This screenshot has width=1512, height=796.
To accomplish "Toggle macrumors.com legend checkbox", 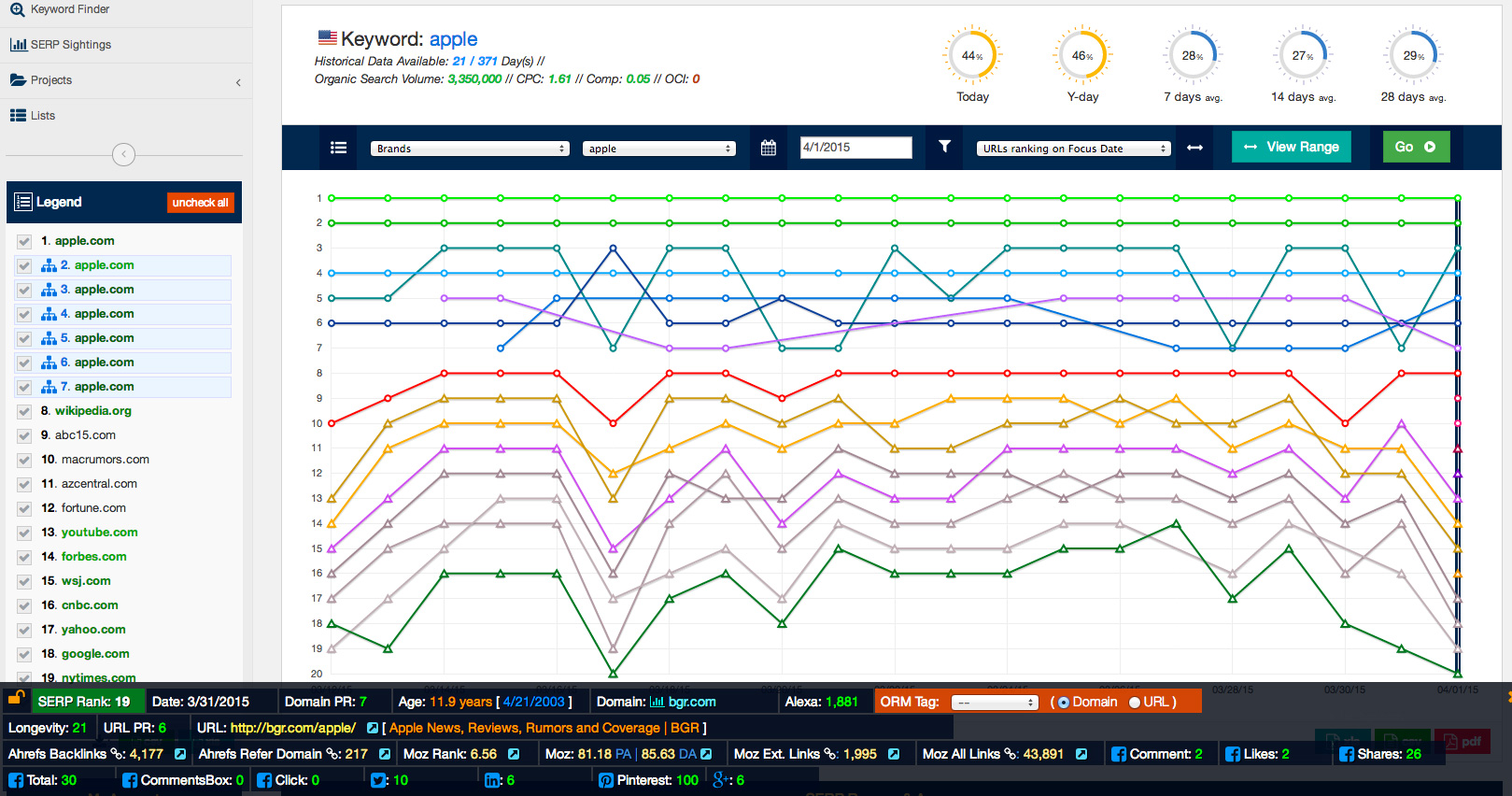I will pyautogui.click(x=24, y=460).
